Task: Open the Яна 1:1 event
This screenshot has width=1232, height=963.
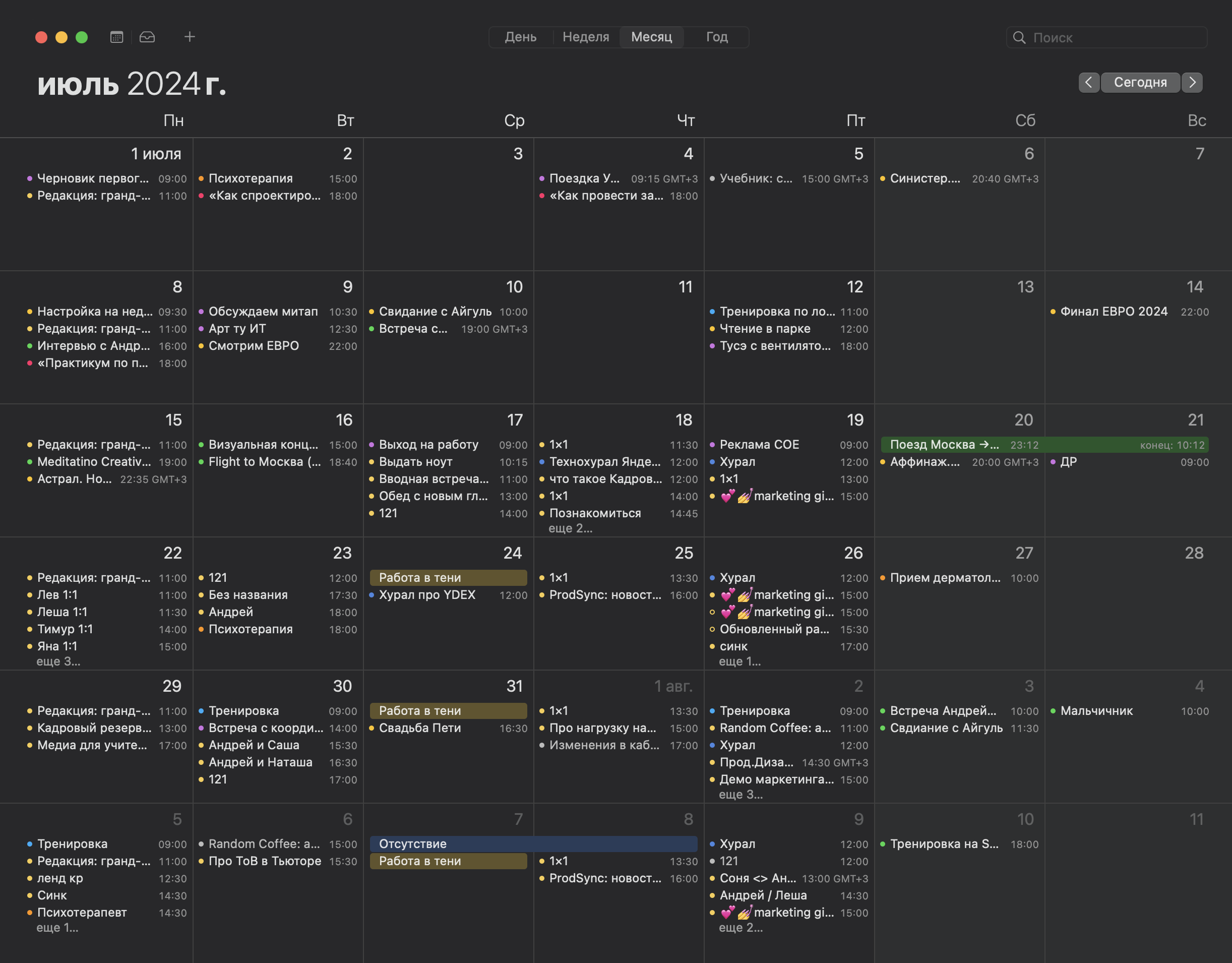Action: pyautogui.click(x=107, y=647)
